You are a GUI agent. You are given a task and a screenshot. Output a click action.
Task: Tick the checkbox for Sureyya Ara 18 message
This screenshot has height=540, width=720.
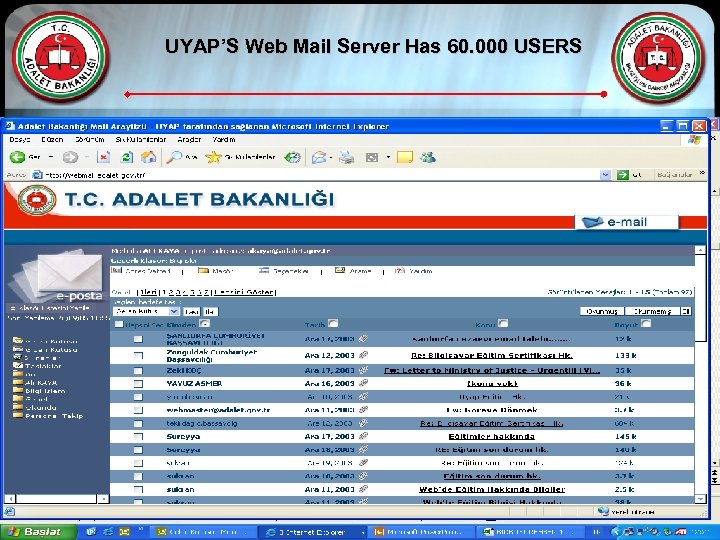click(138, 450)
